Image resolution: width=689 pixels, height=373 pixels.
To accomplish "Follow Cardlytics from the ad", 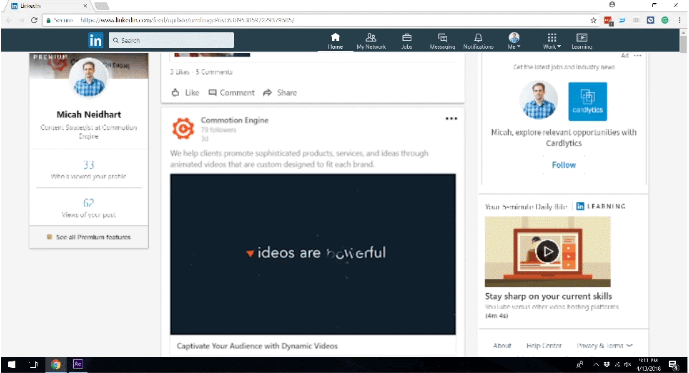I will click(x=564, y=165).
